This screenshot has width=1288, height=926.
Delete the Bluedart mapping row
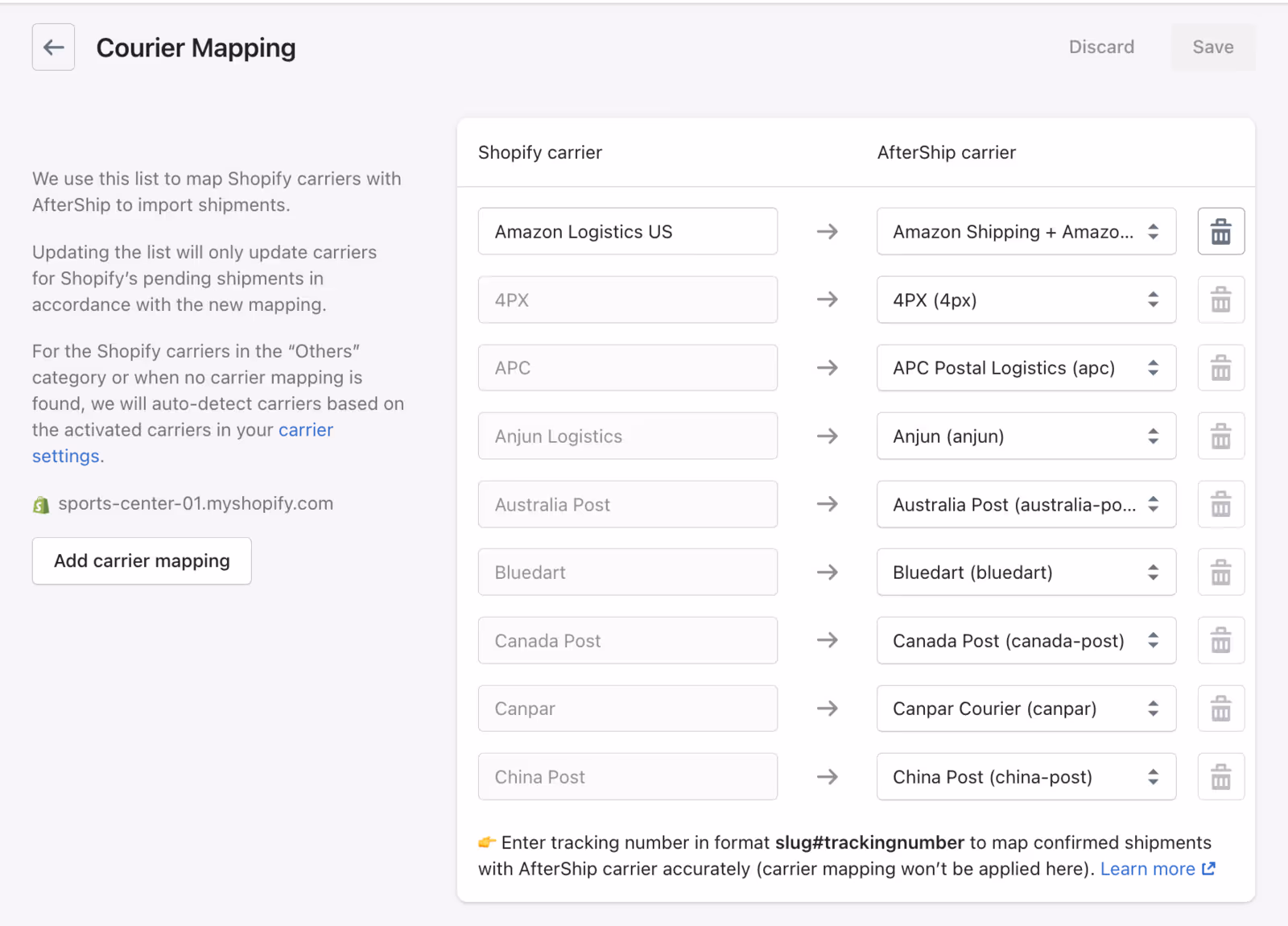1220,573
